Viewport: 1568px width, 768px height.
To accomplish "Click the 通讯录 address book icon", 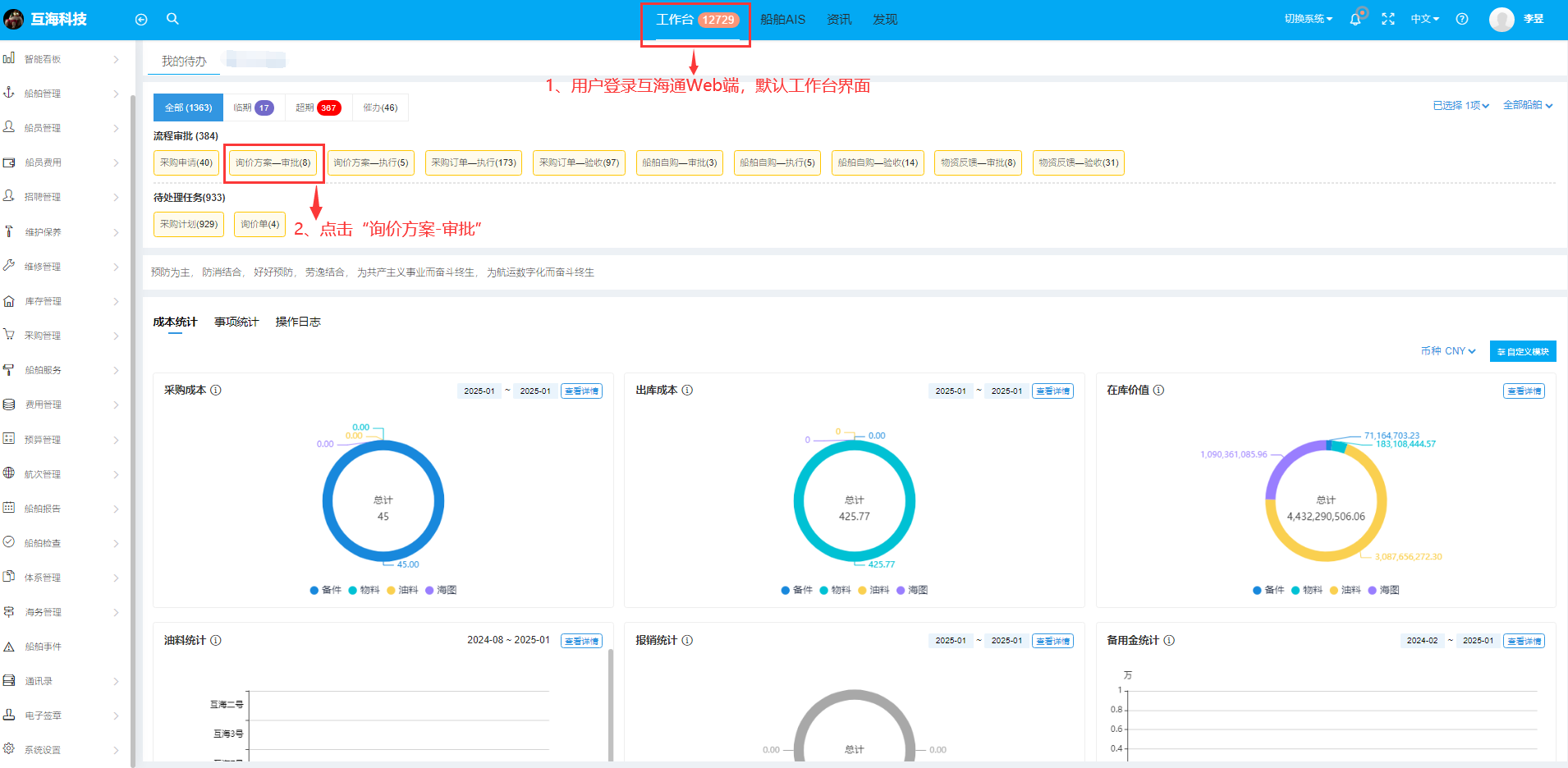I will point(9,681).
